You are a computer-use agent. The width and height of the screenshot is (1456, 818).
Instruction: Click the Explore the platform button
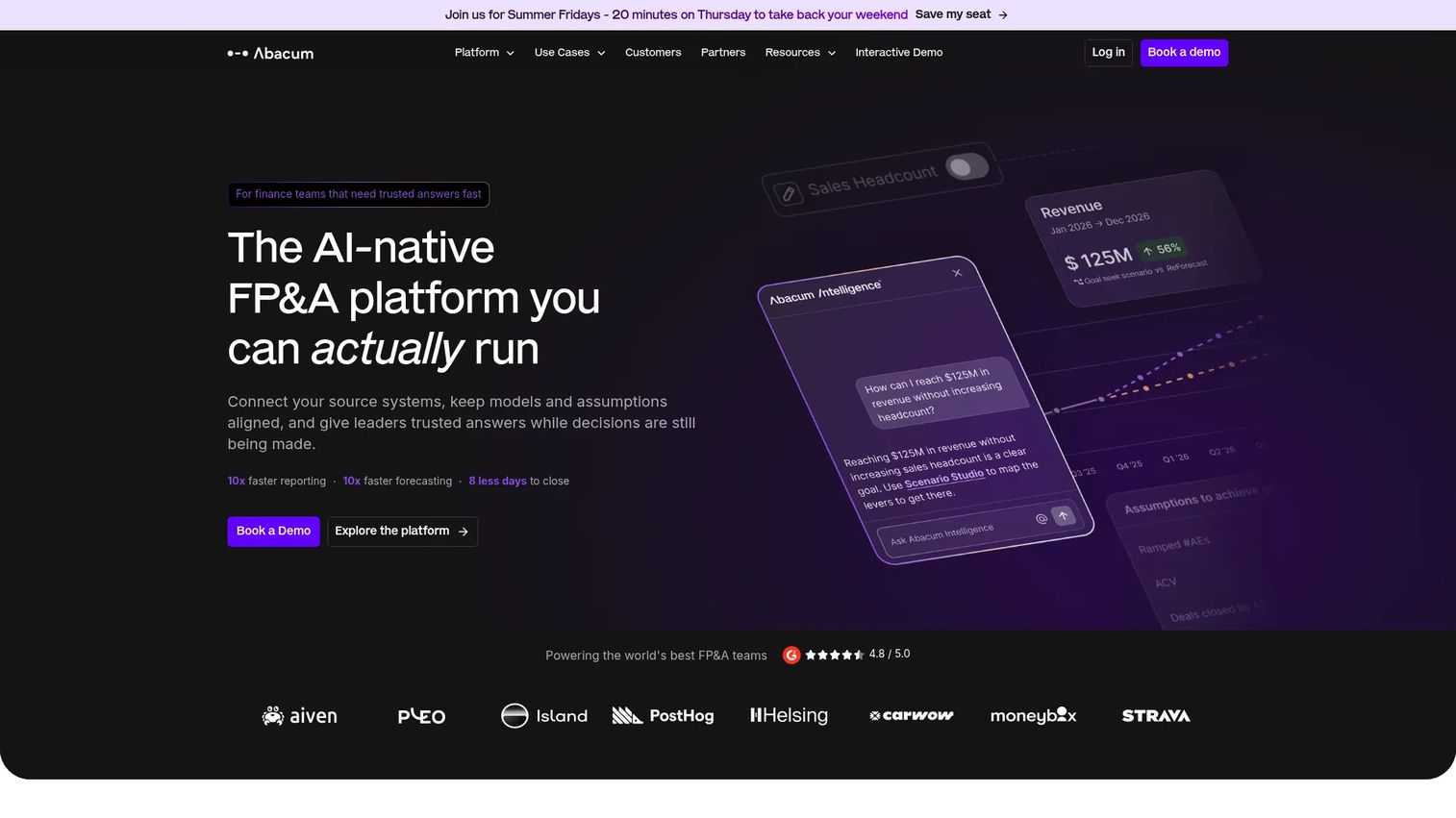click(x=402, y=532)
